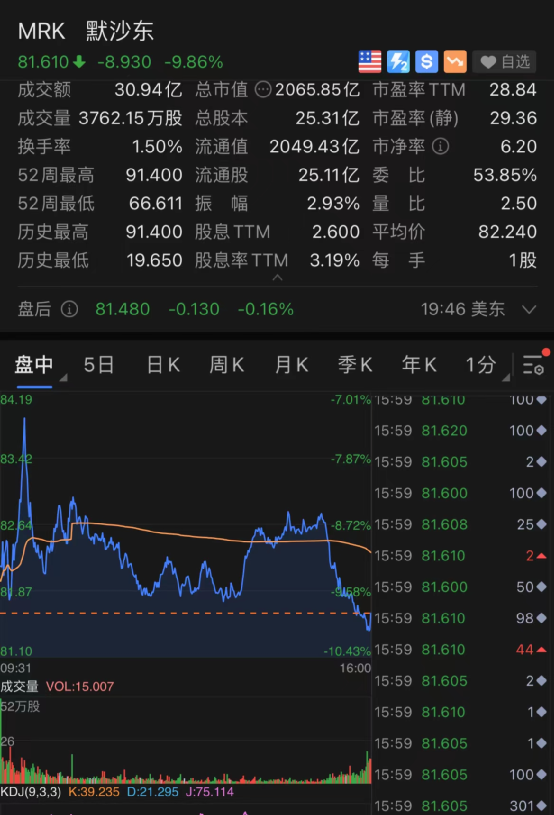Image resolution: width=554 pixels, height=815 pixels.
Task: Open chart settings icon with red dot
Action: click(x=534, y=364)
